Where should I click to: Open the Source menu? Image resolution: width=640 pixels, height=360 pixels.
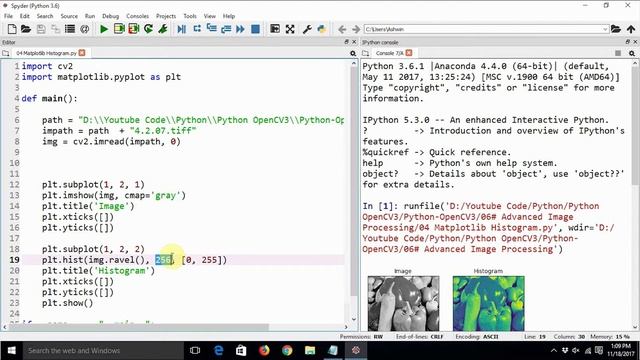(69, 16)
